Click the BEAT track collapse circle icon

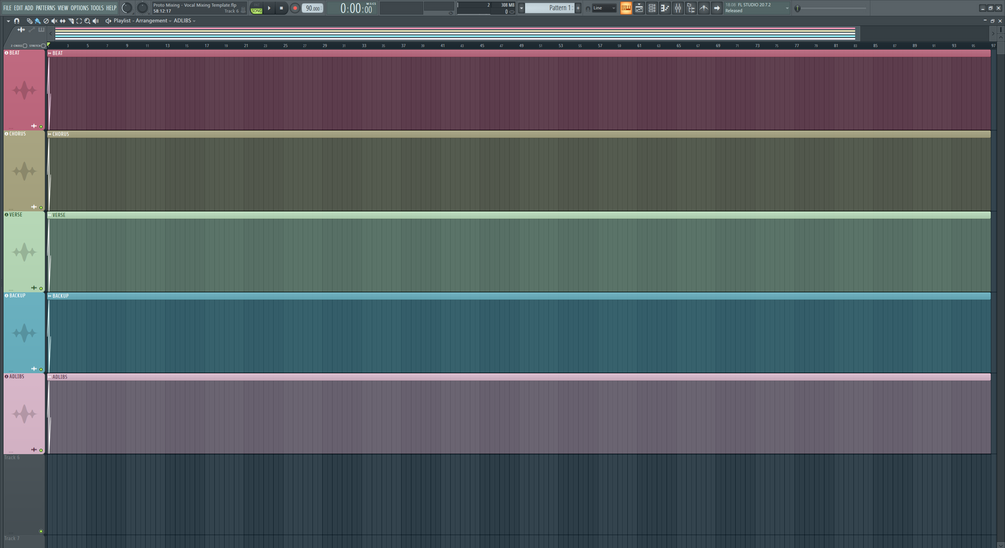(x=6, y=53)
